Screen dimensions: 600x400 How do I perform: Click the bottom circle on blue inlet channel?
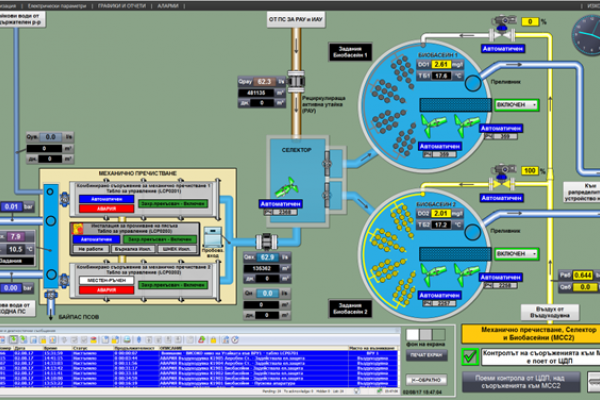click(51, 274)
